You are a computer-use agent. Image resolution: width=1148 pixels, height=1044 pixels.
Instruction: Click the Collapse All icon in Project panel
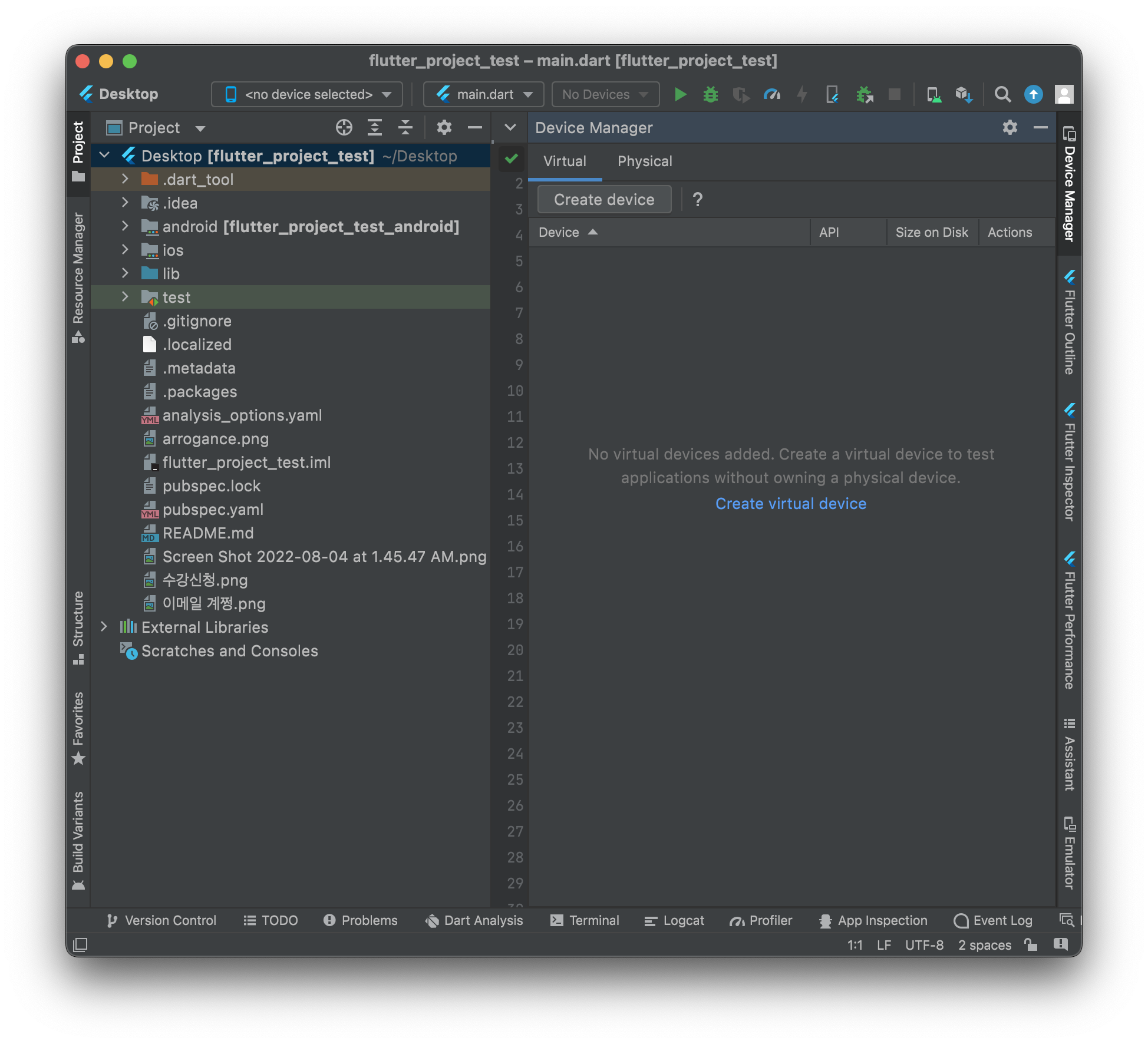pyautogui.click(x=405, y=127)
